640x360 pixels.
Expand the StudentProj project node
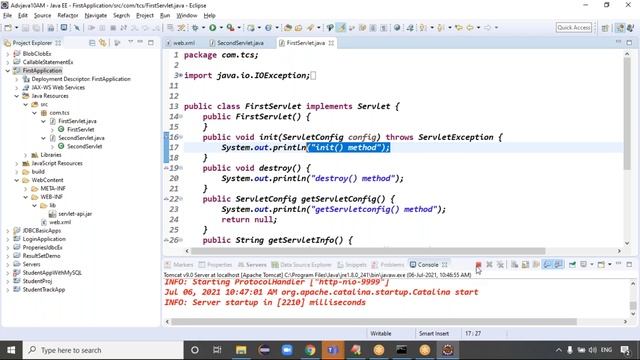coord(7,281)
